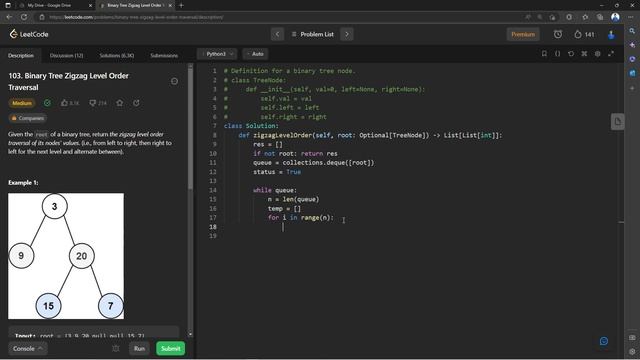Click the Edge sidebar settings gear
The height and width of the screenshot is (360, 640).
632,351
